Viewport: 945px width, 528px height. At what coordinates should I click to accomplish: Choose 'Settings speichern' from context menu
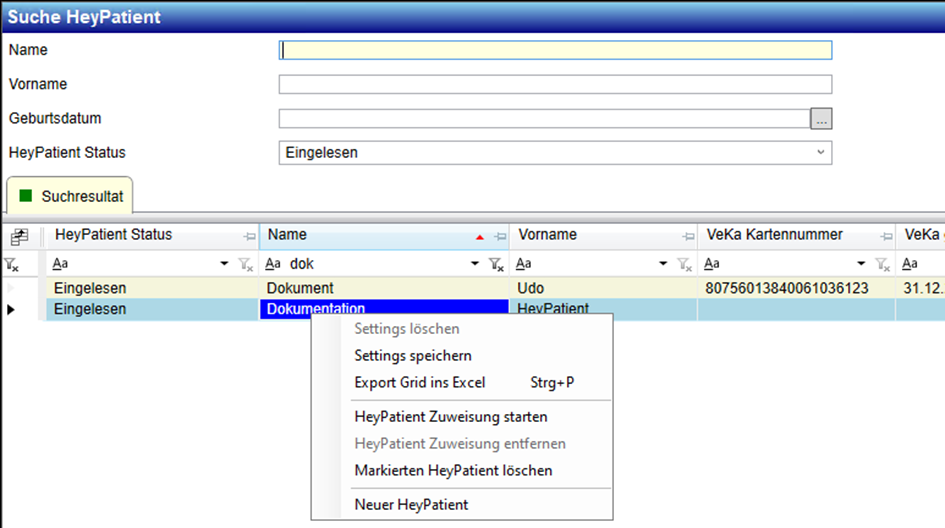[x=413, y=356]
